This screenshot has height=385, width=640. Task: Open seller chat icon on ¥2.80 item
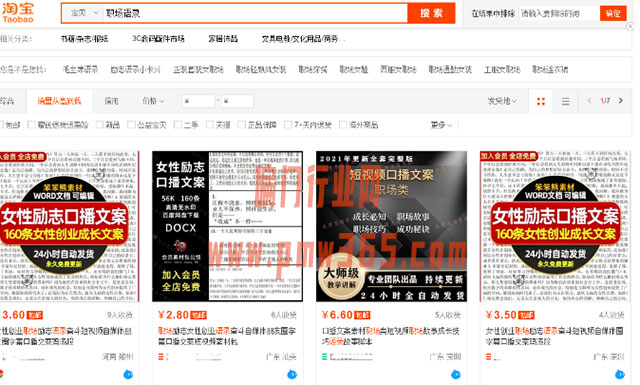pos(292,374)
